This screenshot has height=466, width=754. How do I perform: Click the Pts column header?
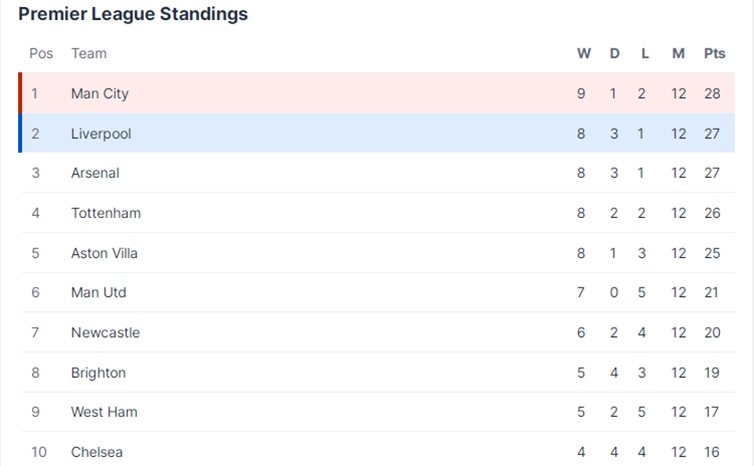coord(714,53)
